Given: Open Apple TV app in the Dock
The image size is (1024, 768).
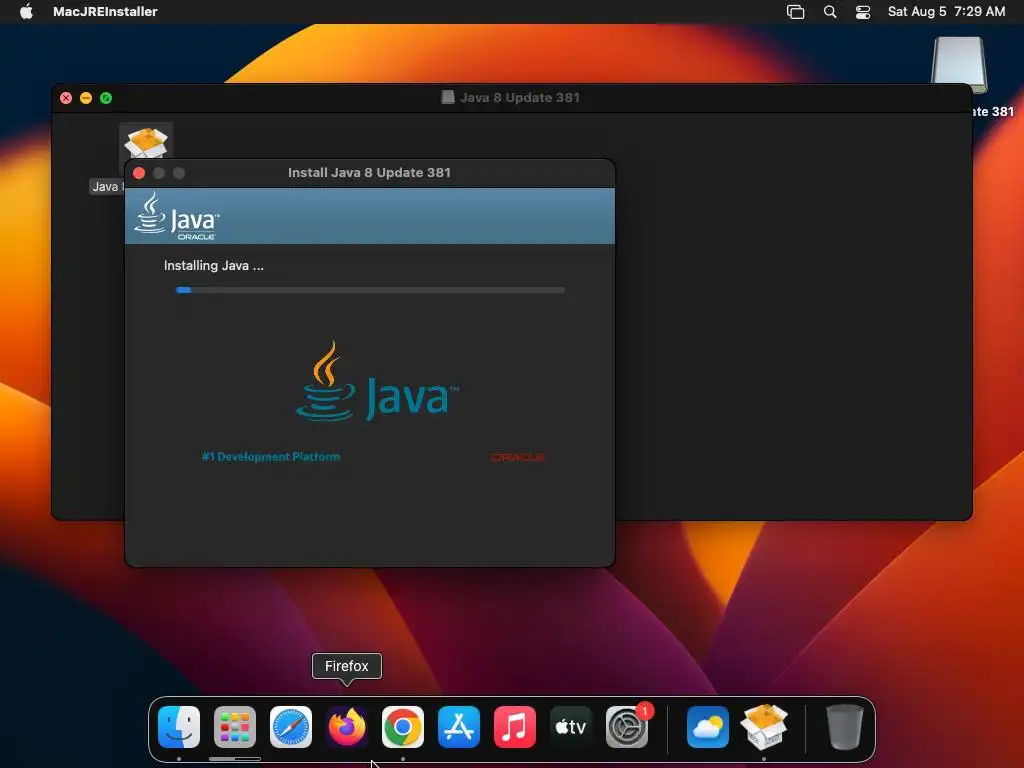Looking at the screenshot, I should (x=571, y=727).
